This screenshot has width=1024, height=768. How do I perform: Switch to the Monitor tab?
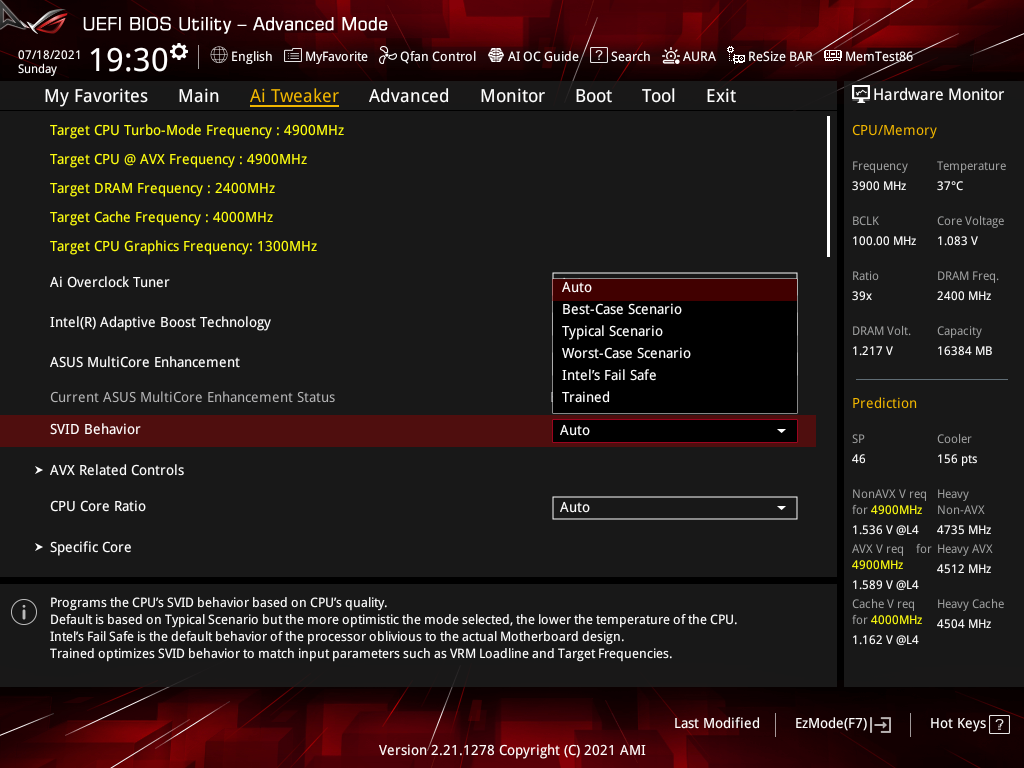[x=512, y=95]
